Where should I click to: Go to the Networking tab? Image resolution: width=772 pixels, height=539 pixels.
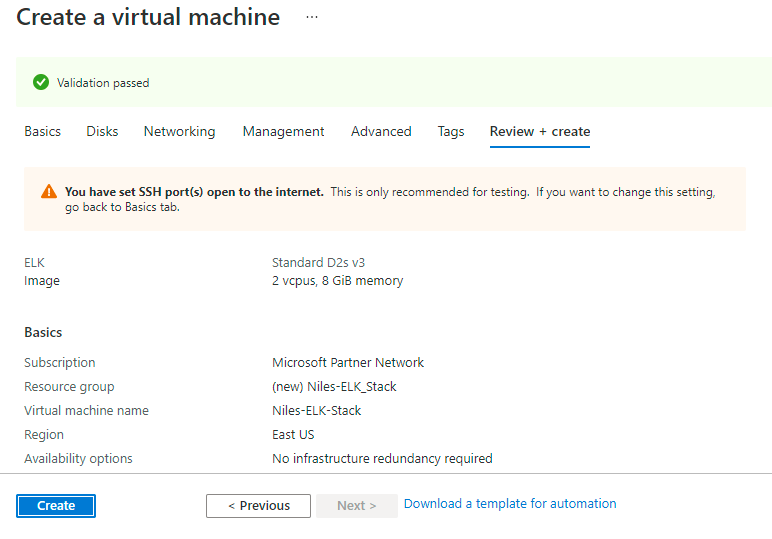pos(179,131)
